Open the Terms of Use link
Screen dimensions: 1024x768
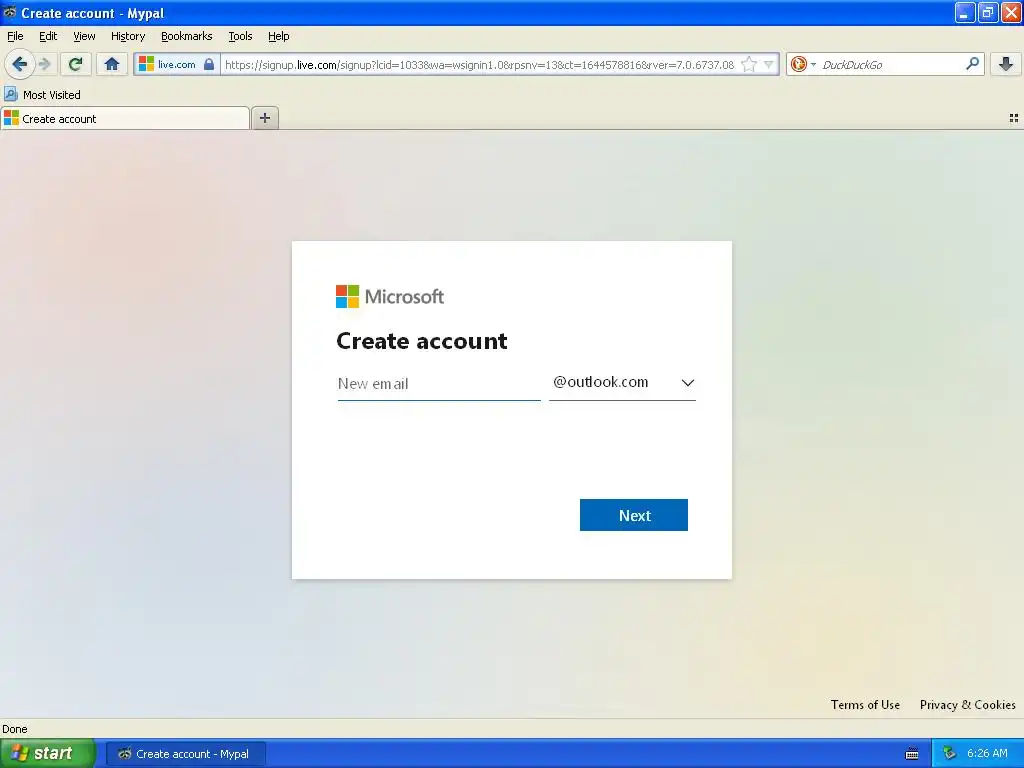point(865,705)
